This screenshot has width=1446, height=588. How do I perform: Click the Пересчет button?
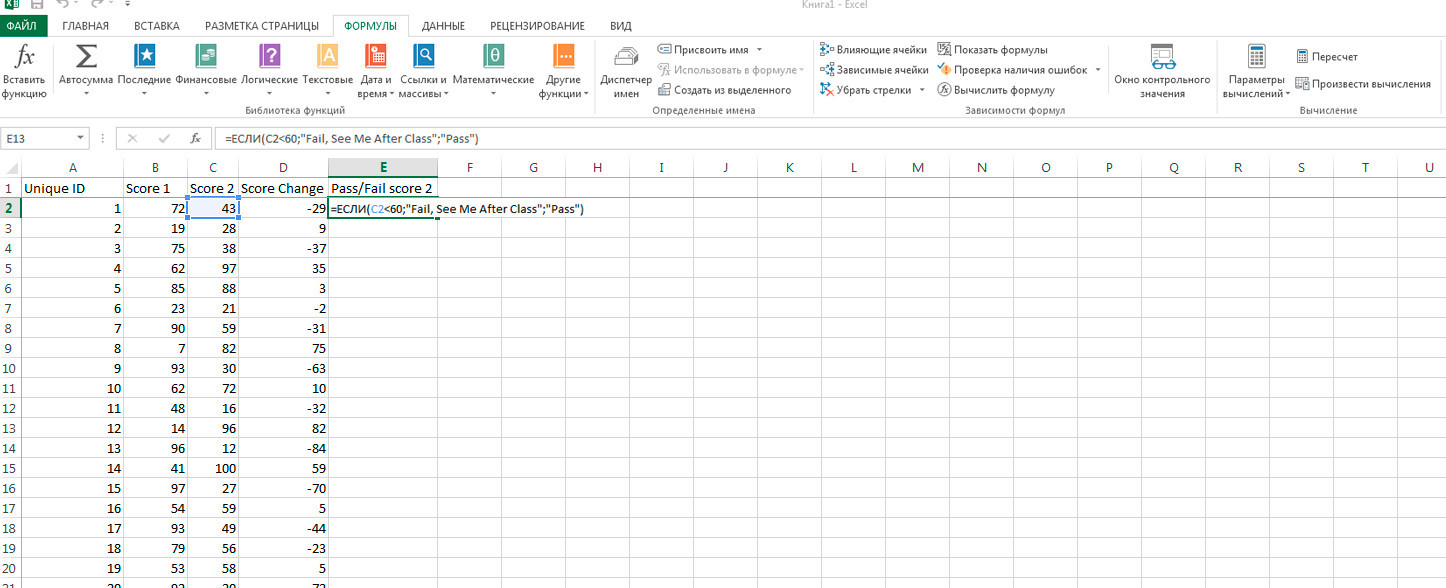(x=1326, y=56)
